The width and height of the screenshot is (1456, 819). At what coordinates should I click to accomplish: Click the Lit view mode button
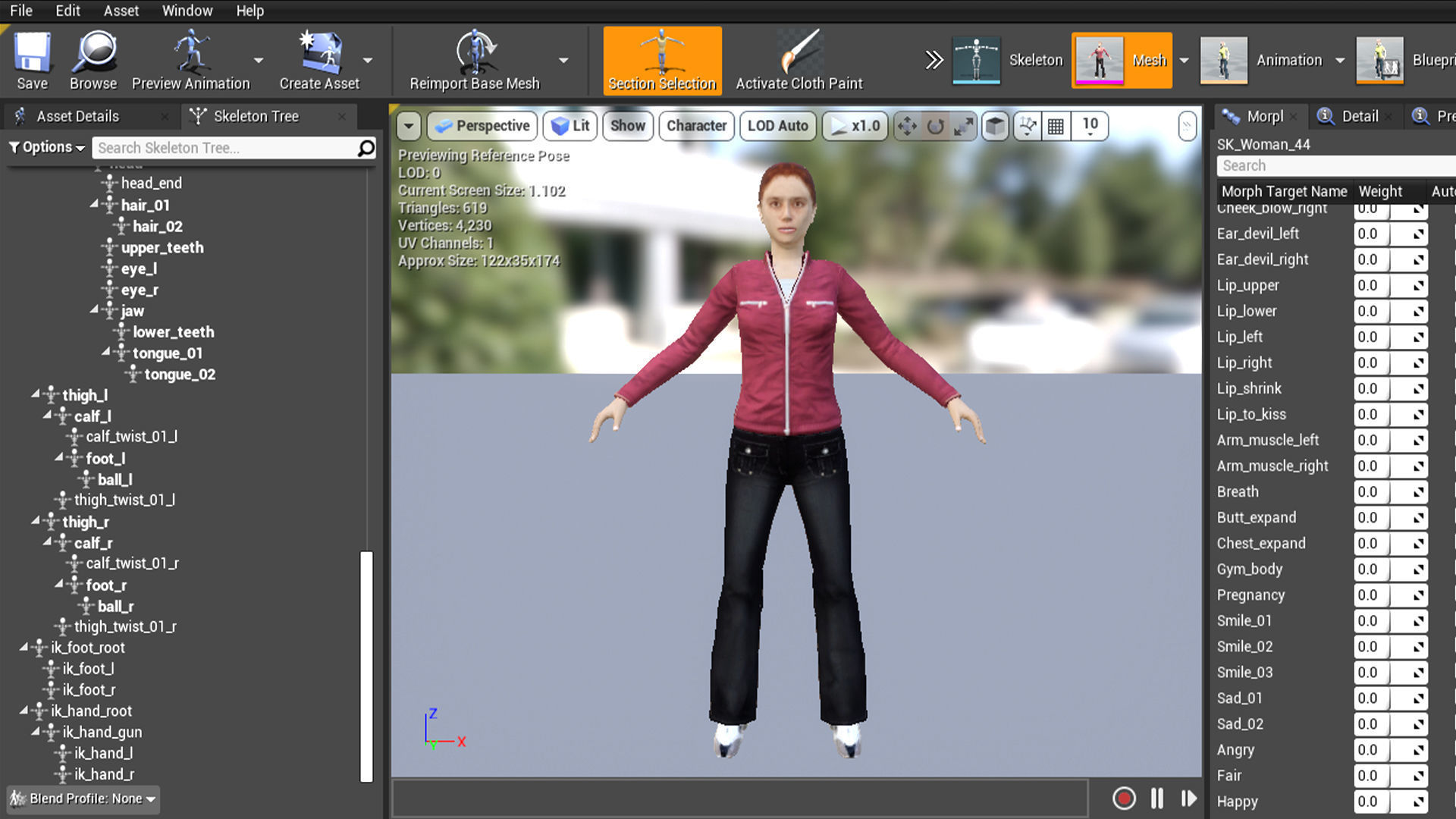point(570,126)
